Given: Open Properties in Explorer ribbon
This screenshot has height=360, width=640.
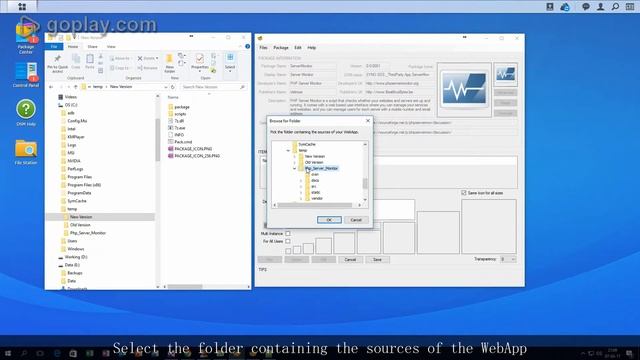Looking at the screenshot, I should coord(200,62).
